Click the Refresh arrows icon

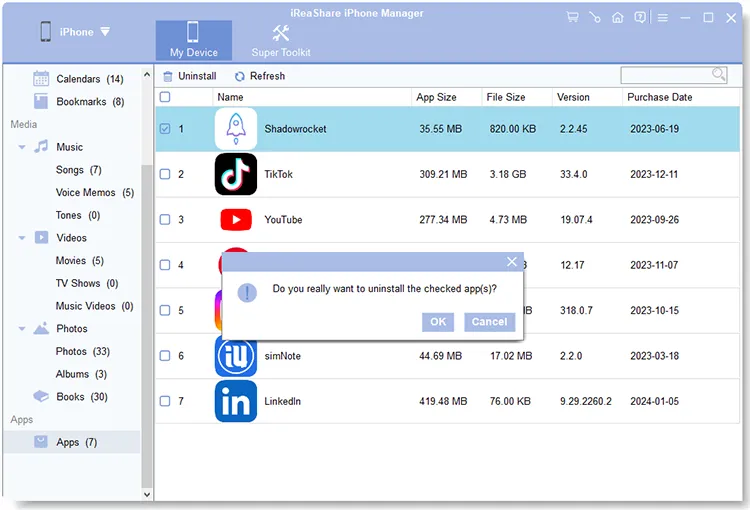pos(240,77)
